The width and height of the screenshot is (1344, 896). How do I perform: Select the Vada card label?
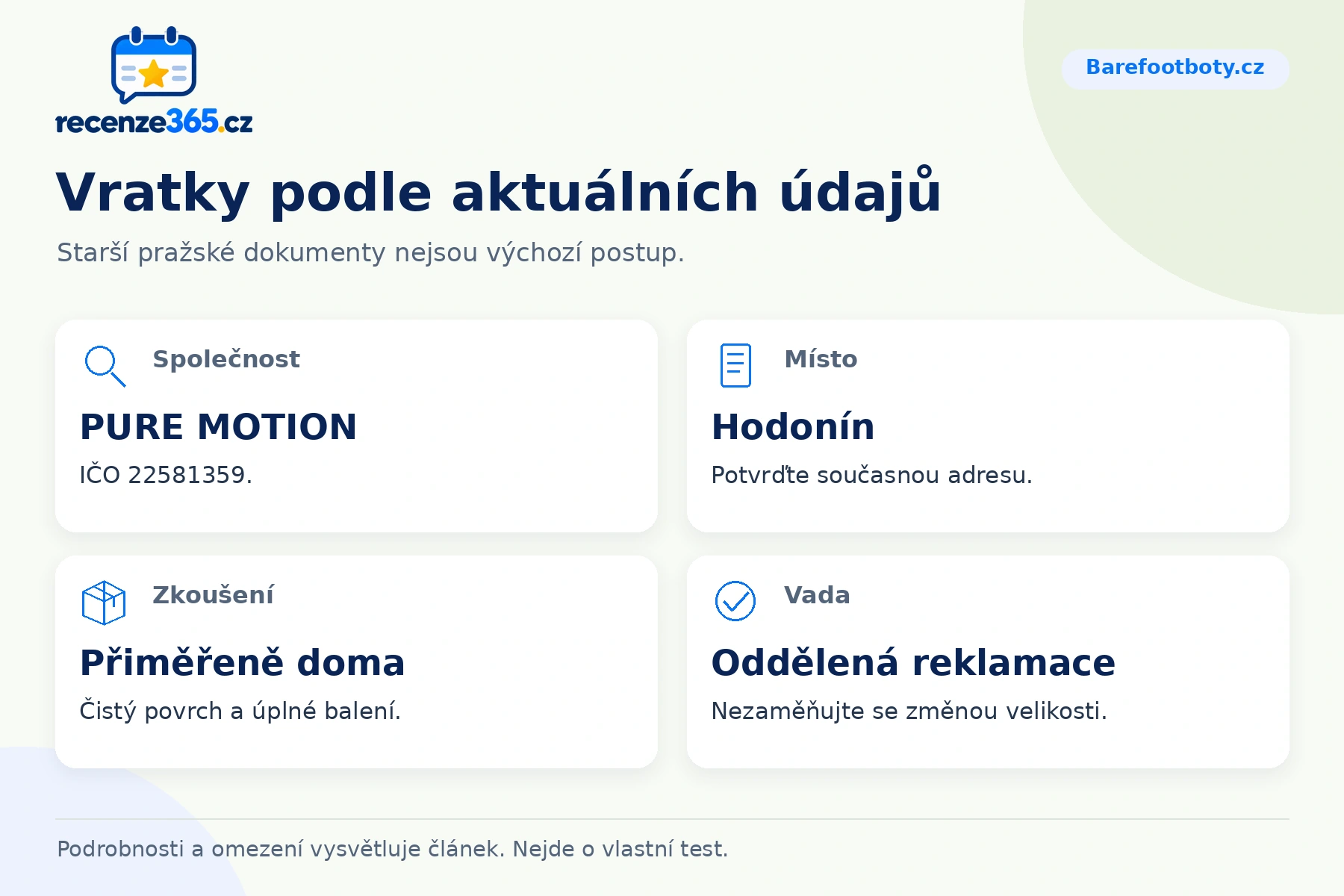pos(817,595)
